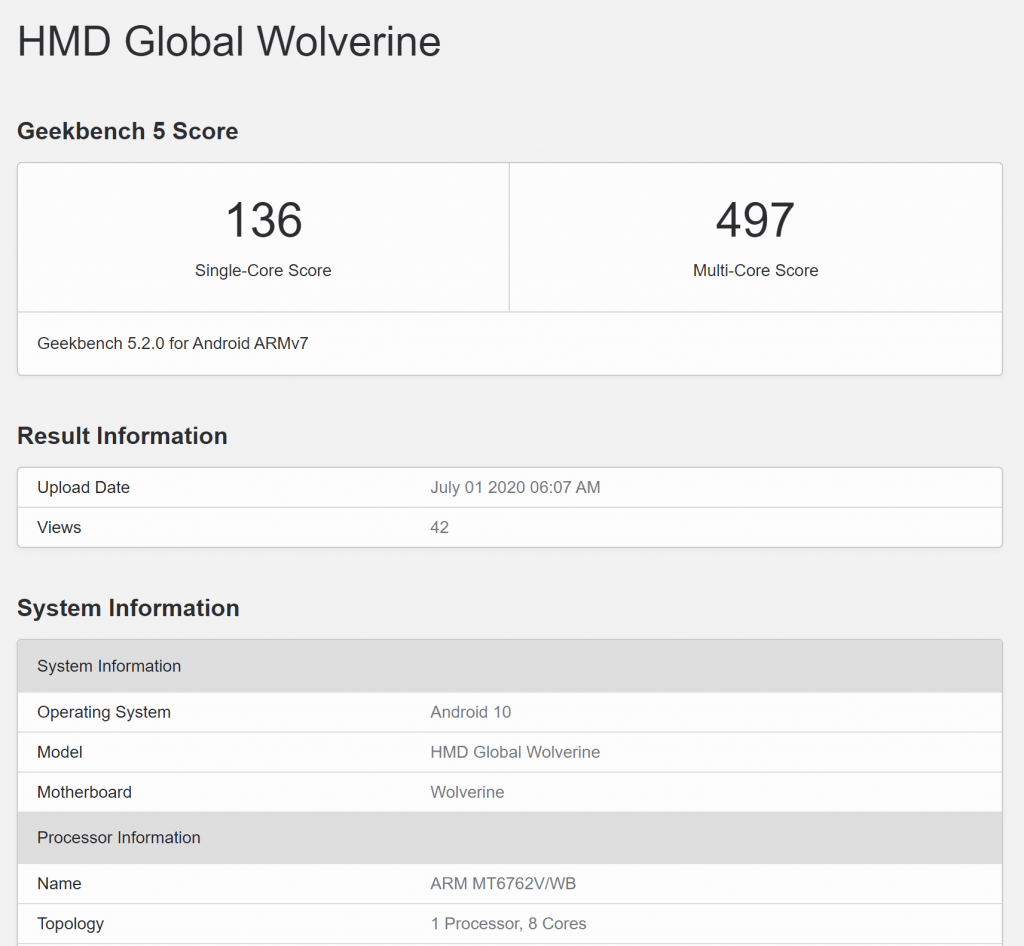Click the single-core score value 136

264,219
